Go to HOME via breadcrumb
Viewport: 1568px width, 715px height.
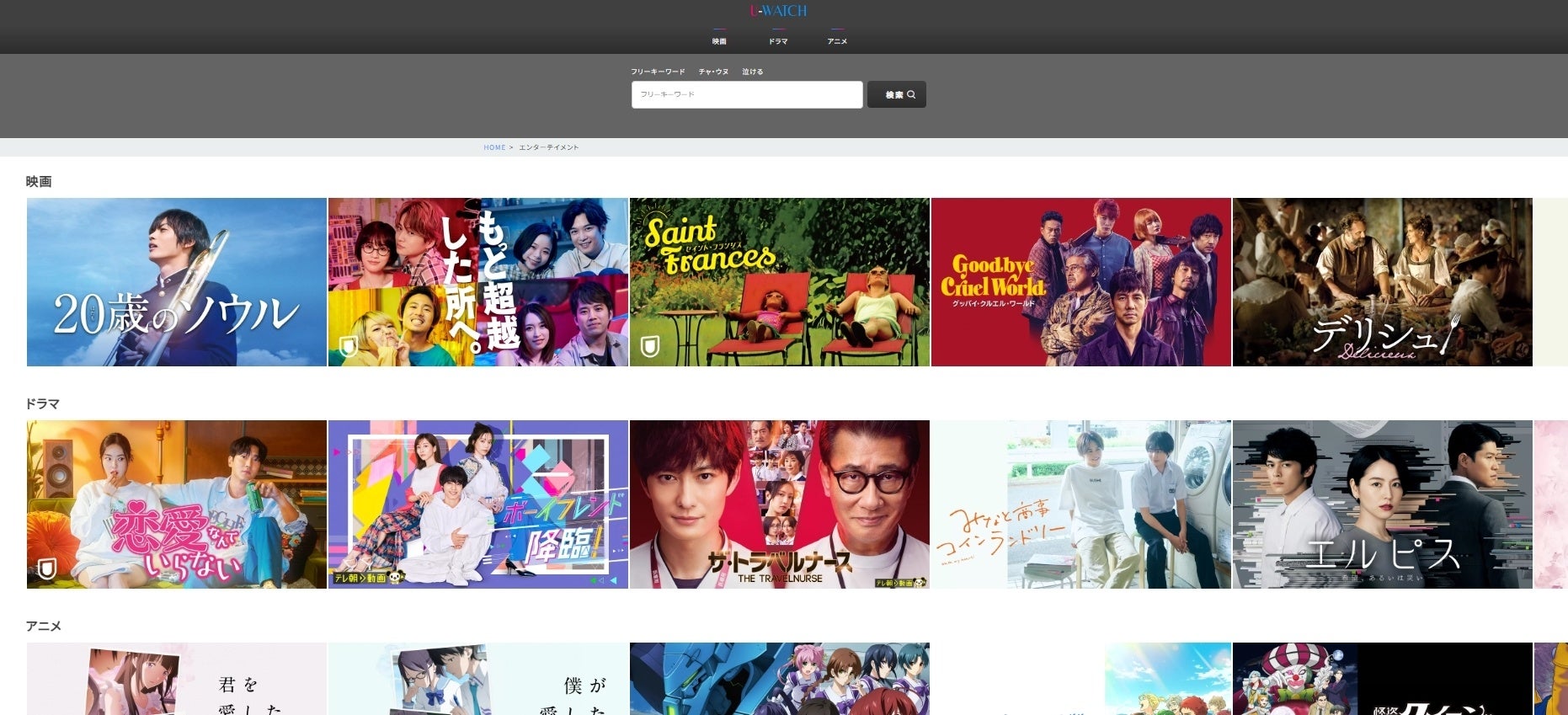coord(494,147)
